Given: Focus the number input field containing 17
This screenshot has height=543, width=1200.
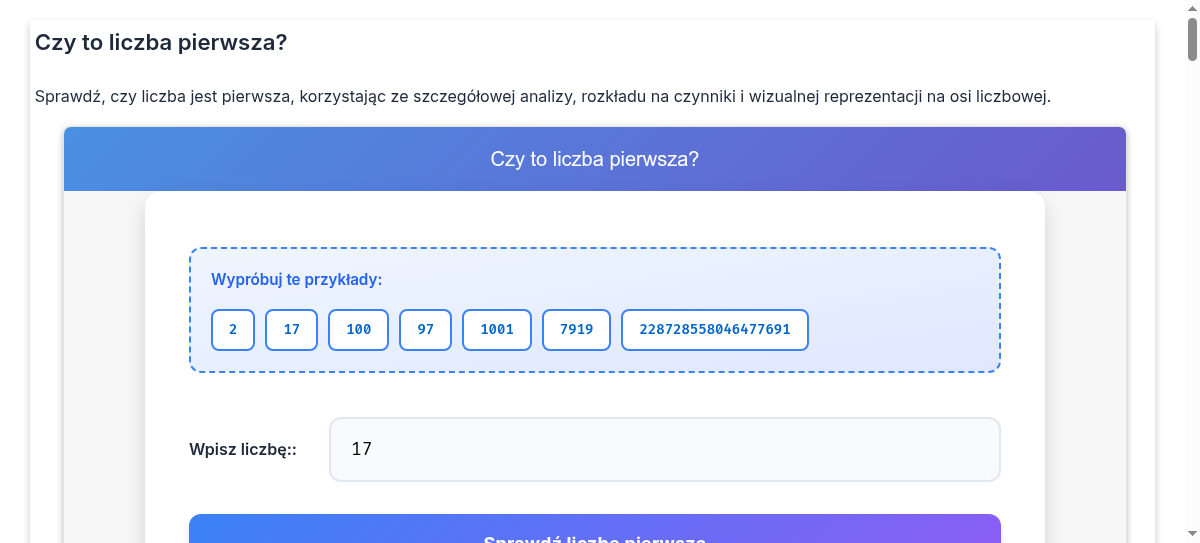Looking at the screenshot, I should [x=664, y=450].
